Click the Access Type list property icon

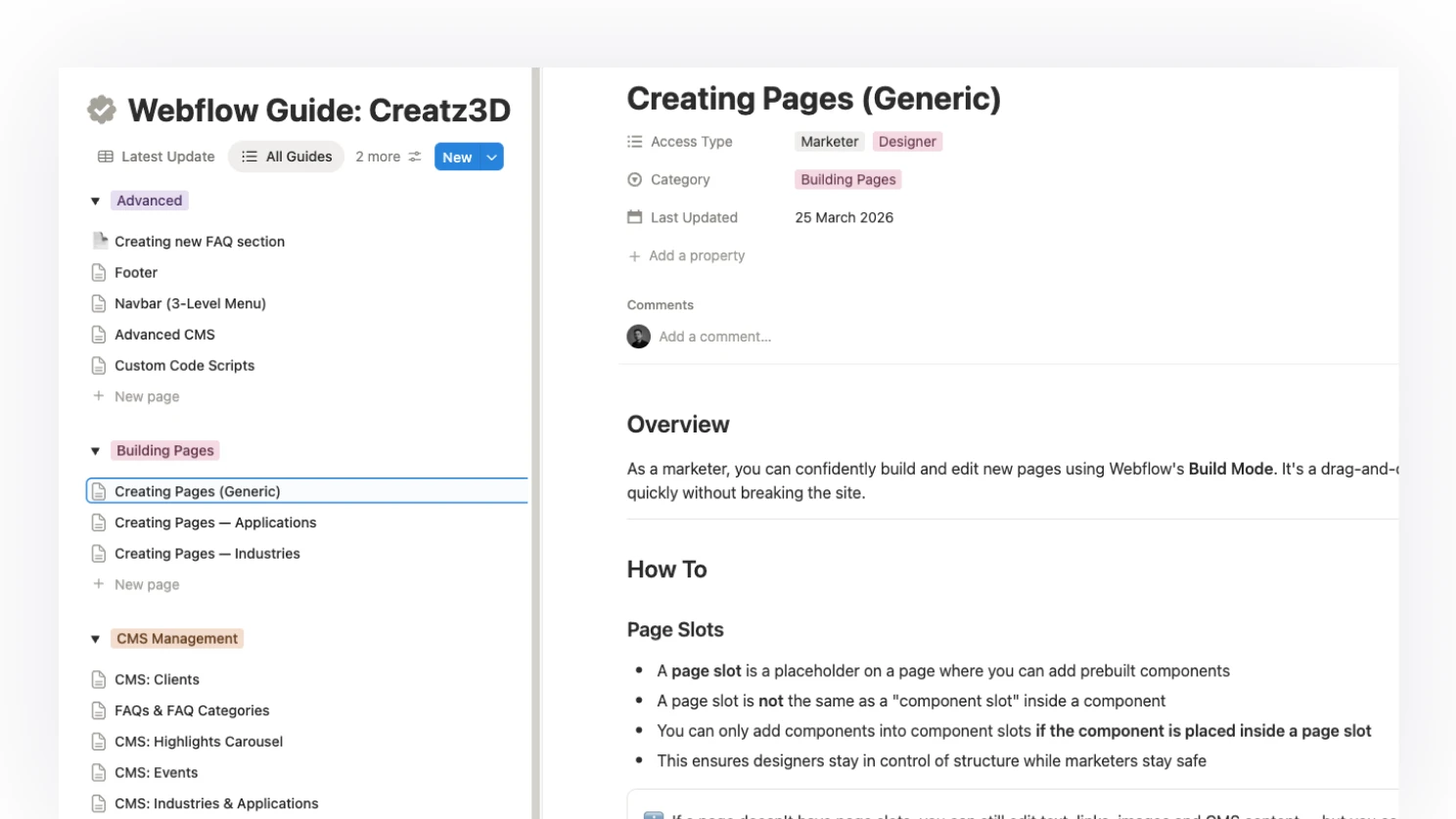click(x=635, y=142)
